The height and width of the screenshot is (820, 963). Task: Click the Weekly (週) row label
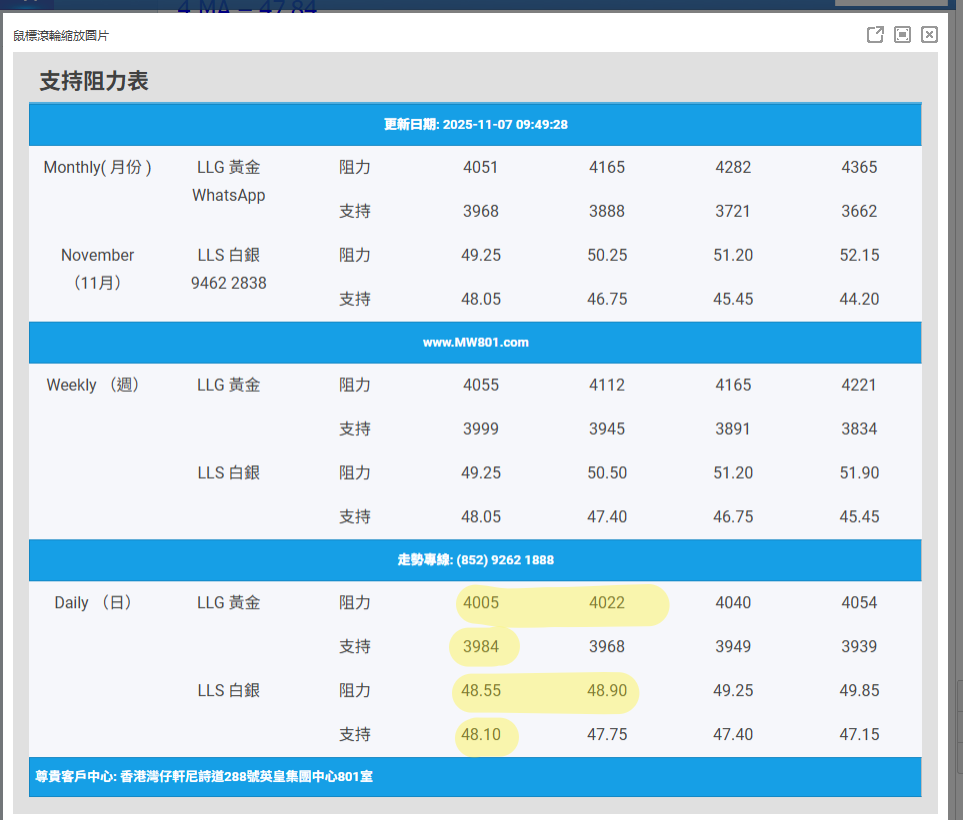(93, 385)
